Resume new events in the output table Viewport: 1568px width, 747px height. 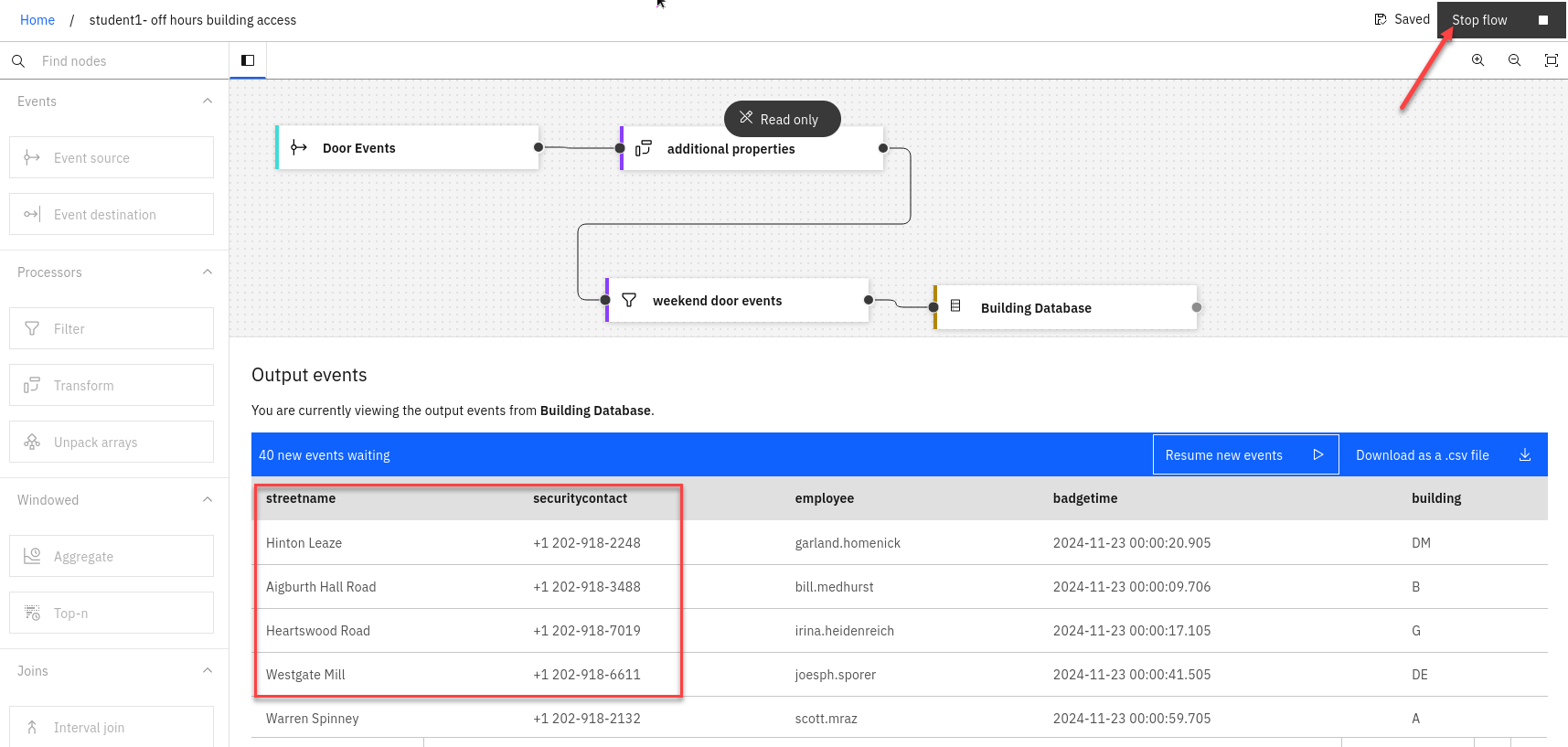coord(1245,455)
